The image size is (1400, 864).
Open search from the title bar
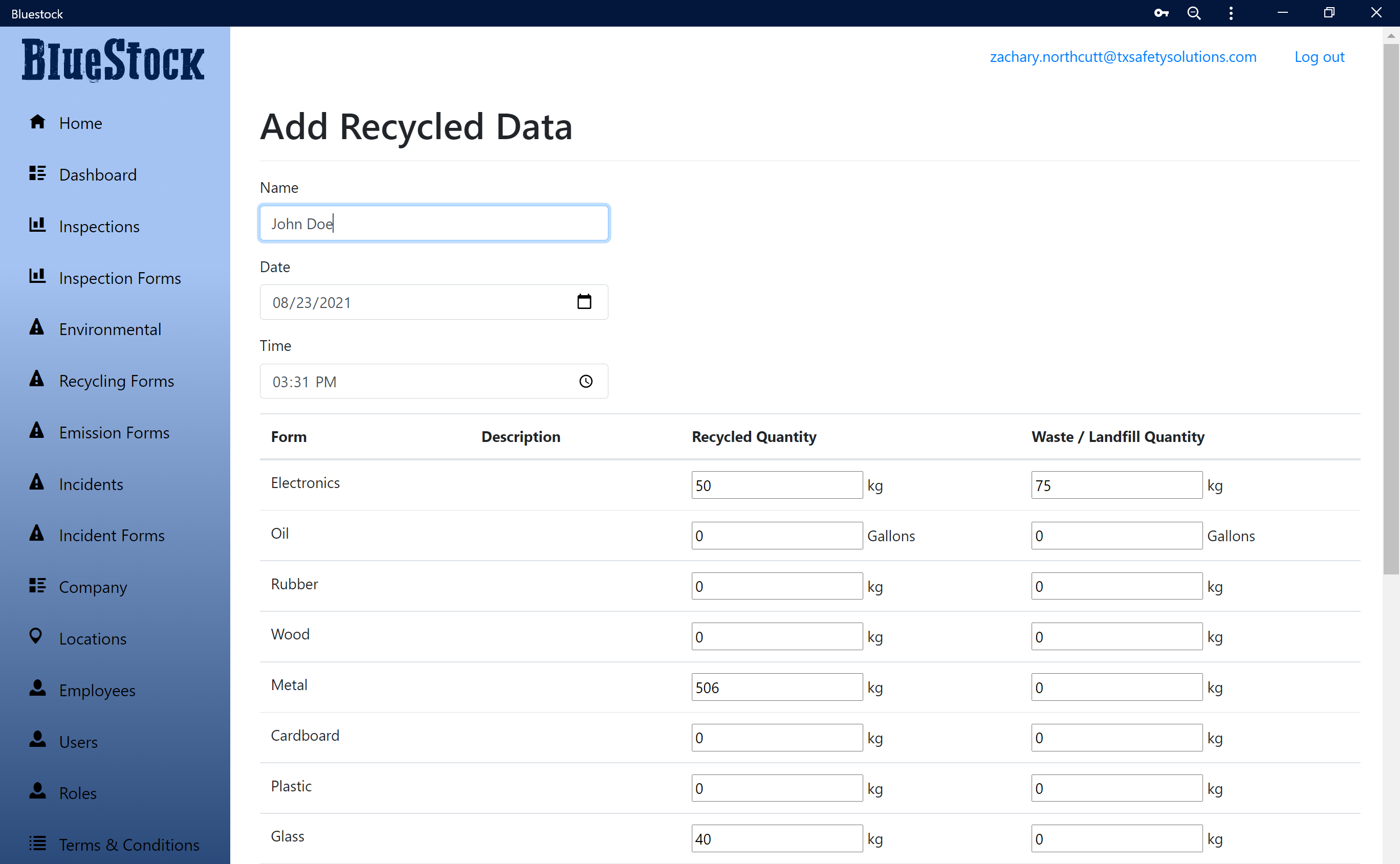[1194, 13]
